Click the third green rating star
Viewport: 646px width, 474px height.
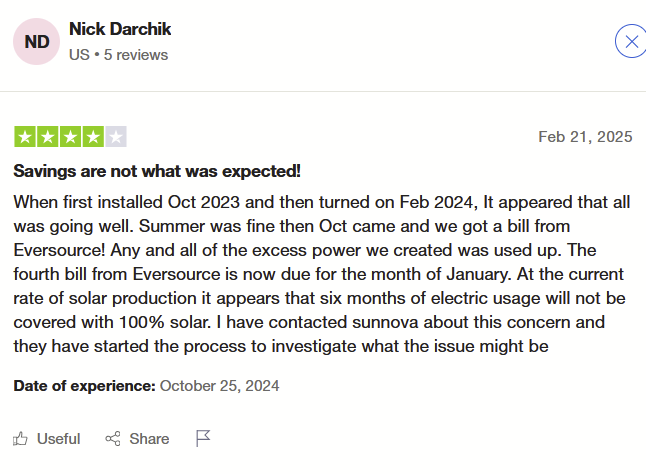[x=71, y=137]
